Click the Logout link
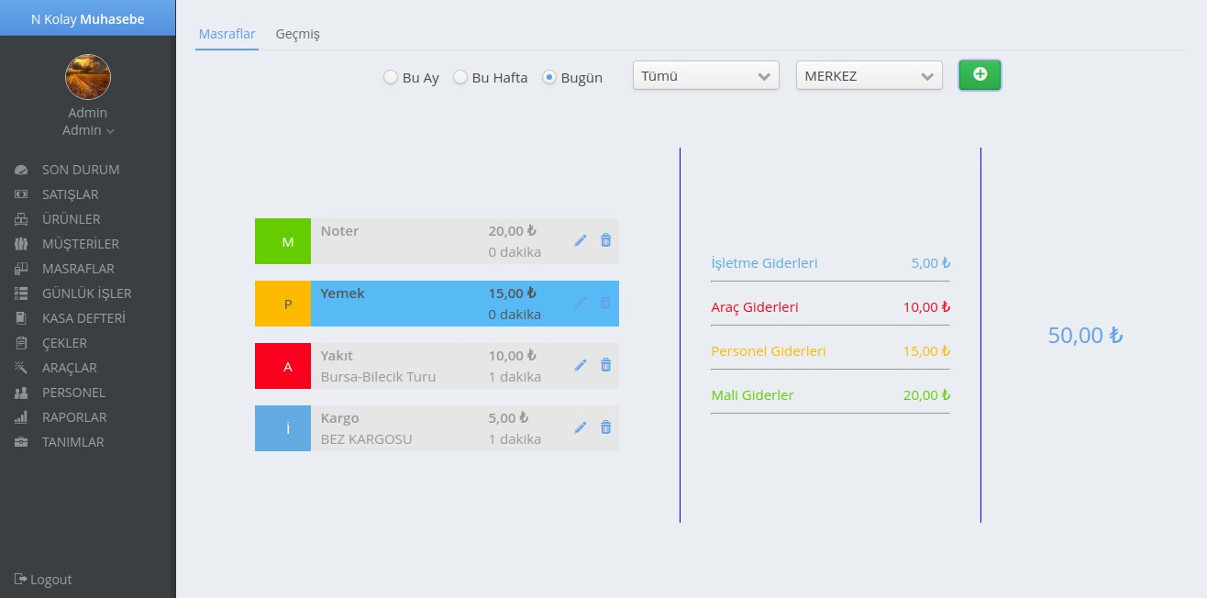This screenshot has width=1207, height=598. coord(43,579)
